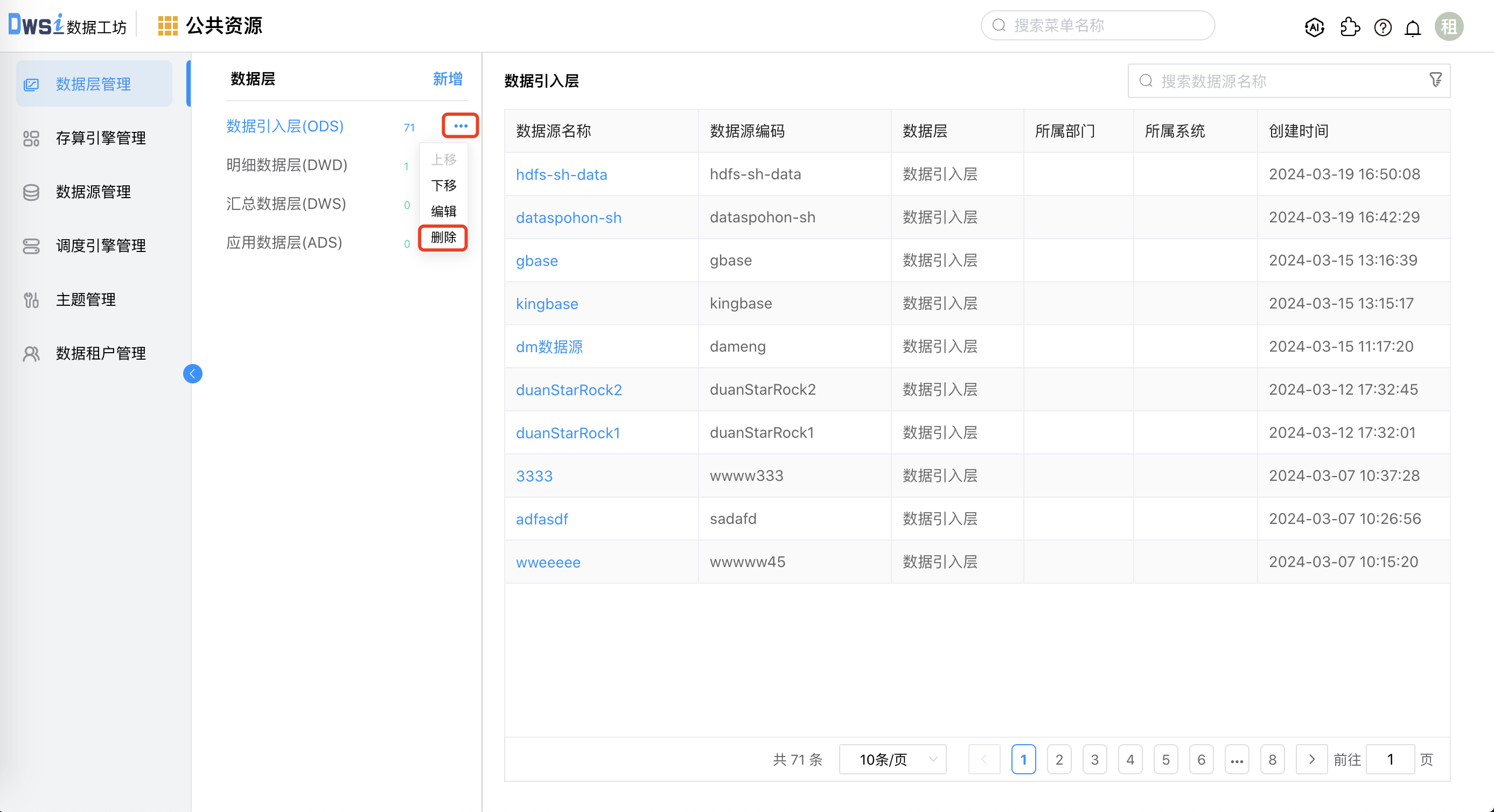Open the 10条/页 page size dropdown
Viewport: 1494px width, 812px height.
coord(892,759)
